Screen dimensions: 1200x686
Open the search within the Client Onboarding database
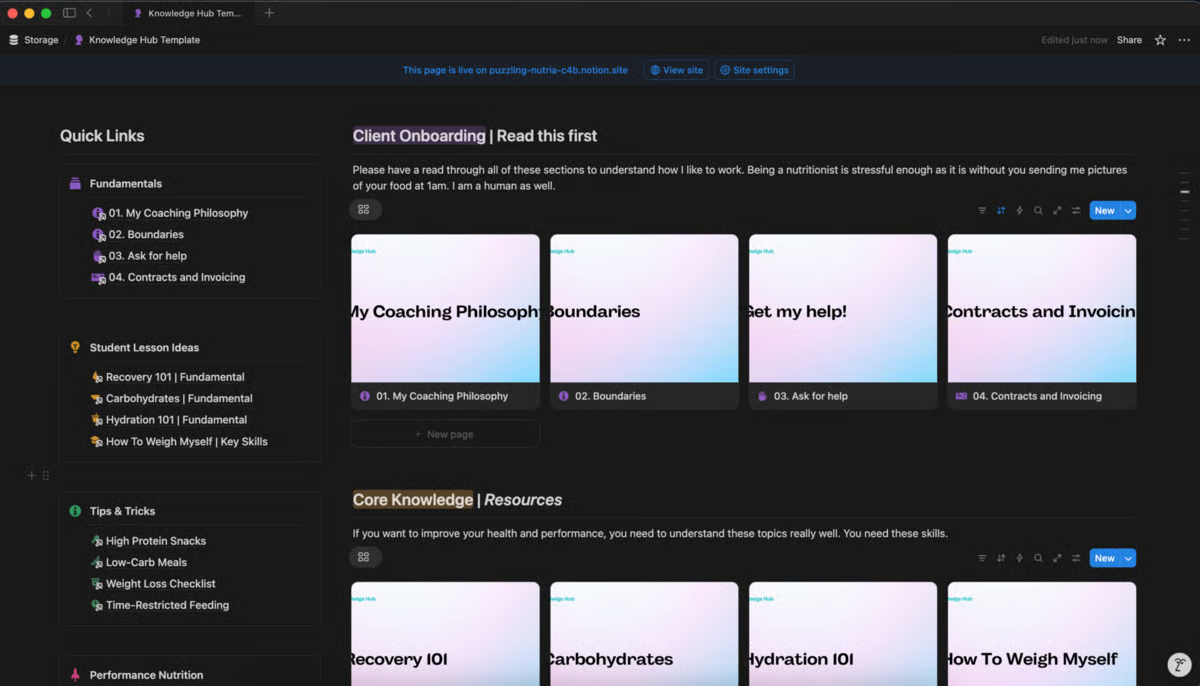pos(1038,210)
